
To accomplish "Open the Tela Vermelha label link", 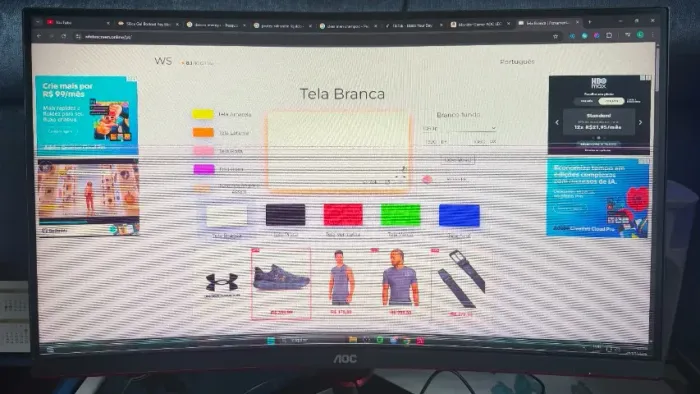I will tap(342, 234).
